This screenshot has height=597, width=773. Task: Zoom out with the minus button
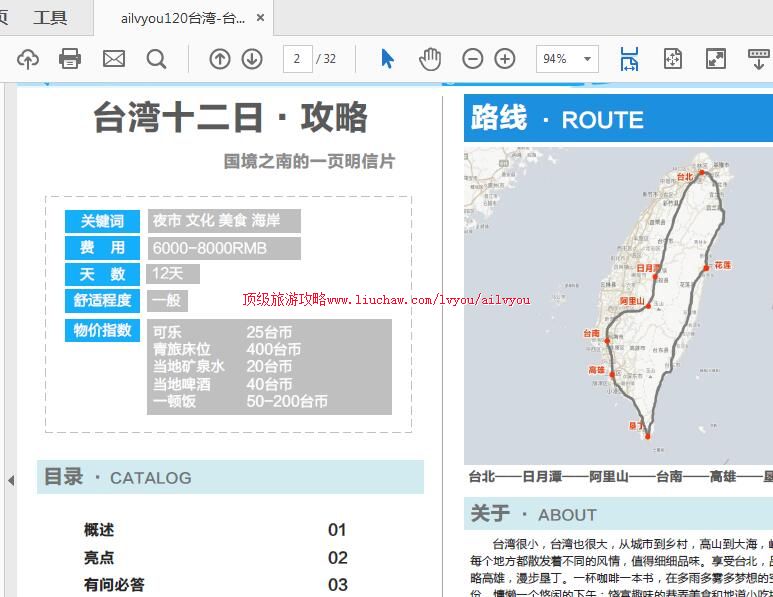473,59
